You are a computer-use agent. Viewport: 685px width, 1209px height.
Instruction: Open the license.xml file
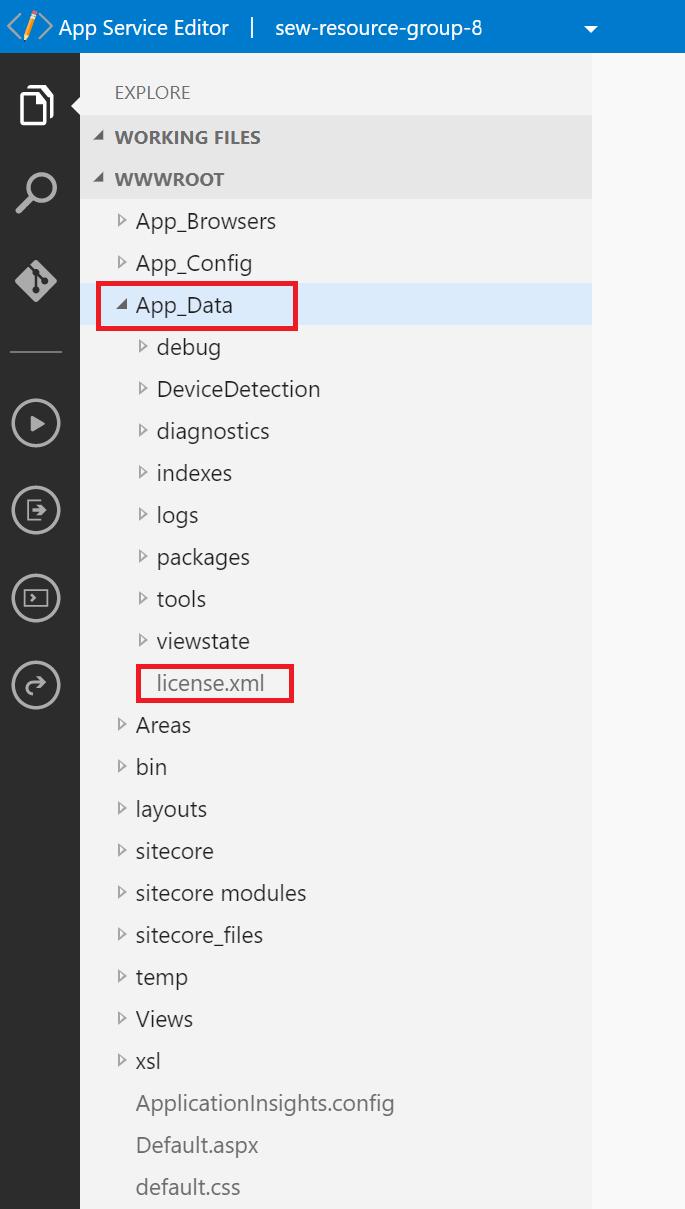[210, 683]
